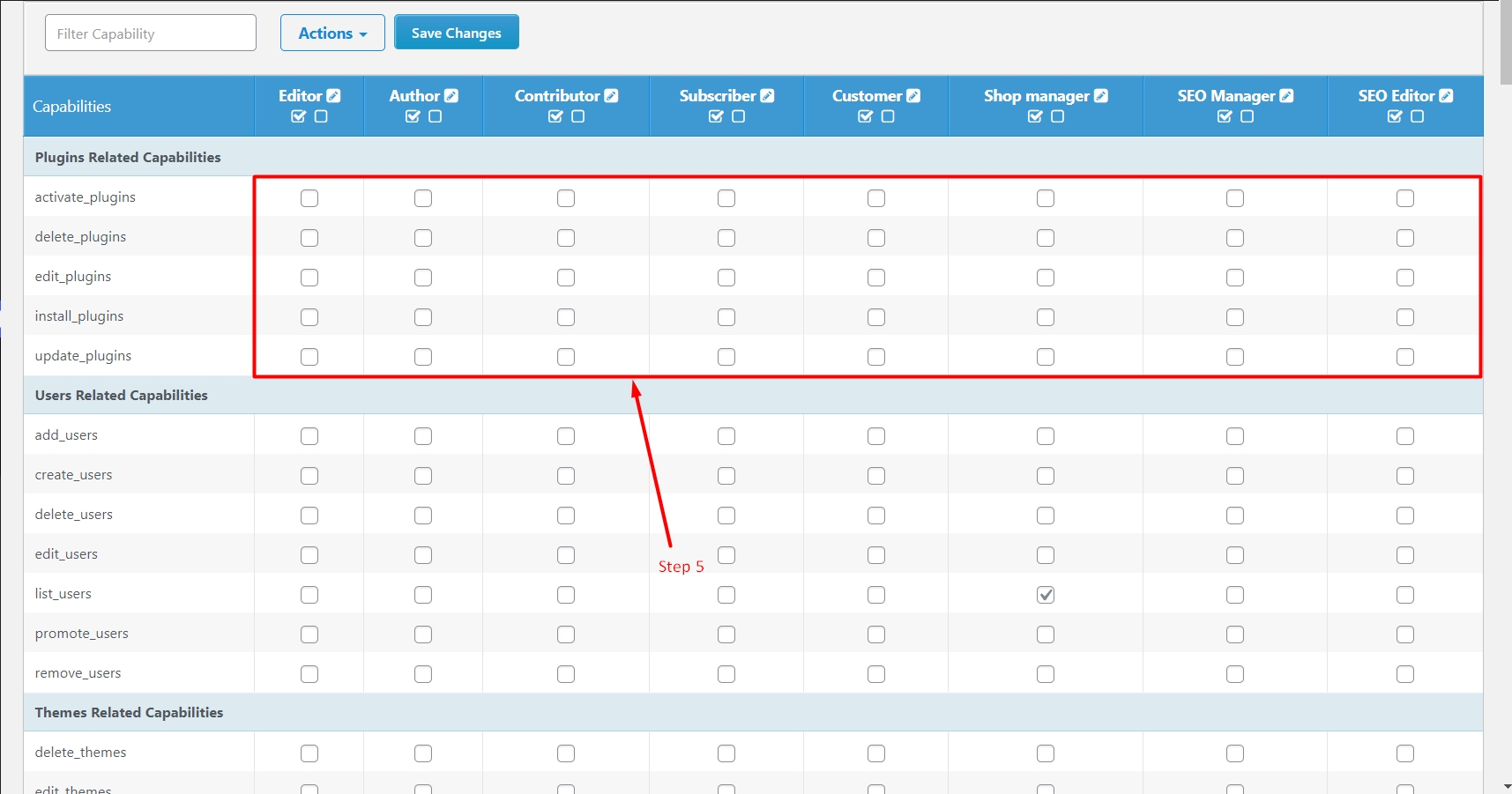Screen dimensions: 1512x794
Task: Enable delete_plugins for the Author role
Action: (423, 238)
